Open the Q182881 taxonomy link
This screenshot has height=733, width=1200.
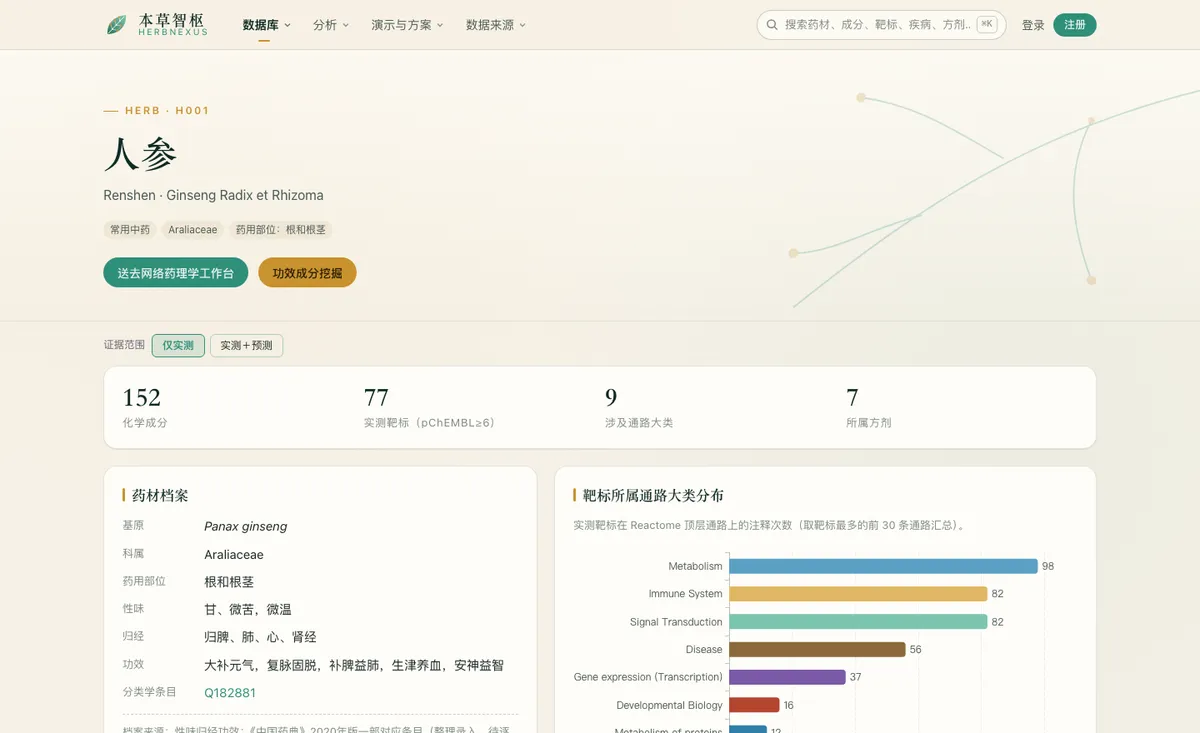click(230, 693)
